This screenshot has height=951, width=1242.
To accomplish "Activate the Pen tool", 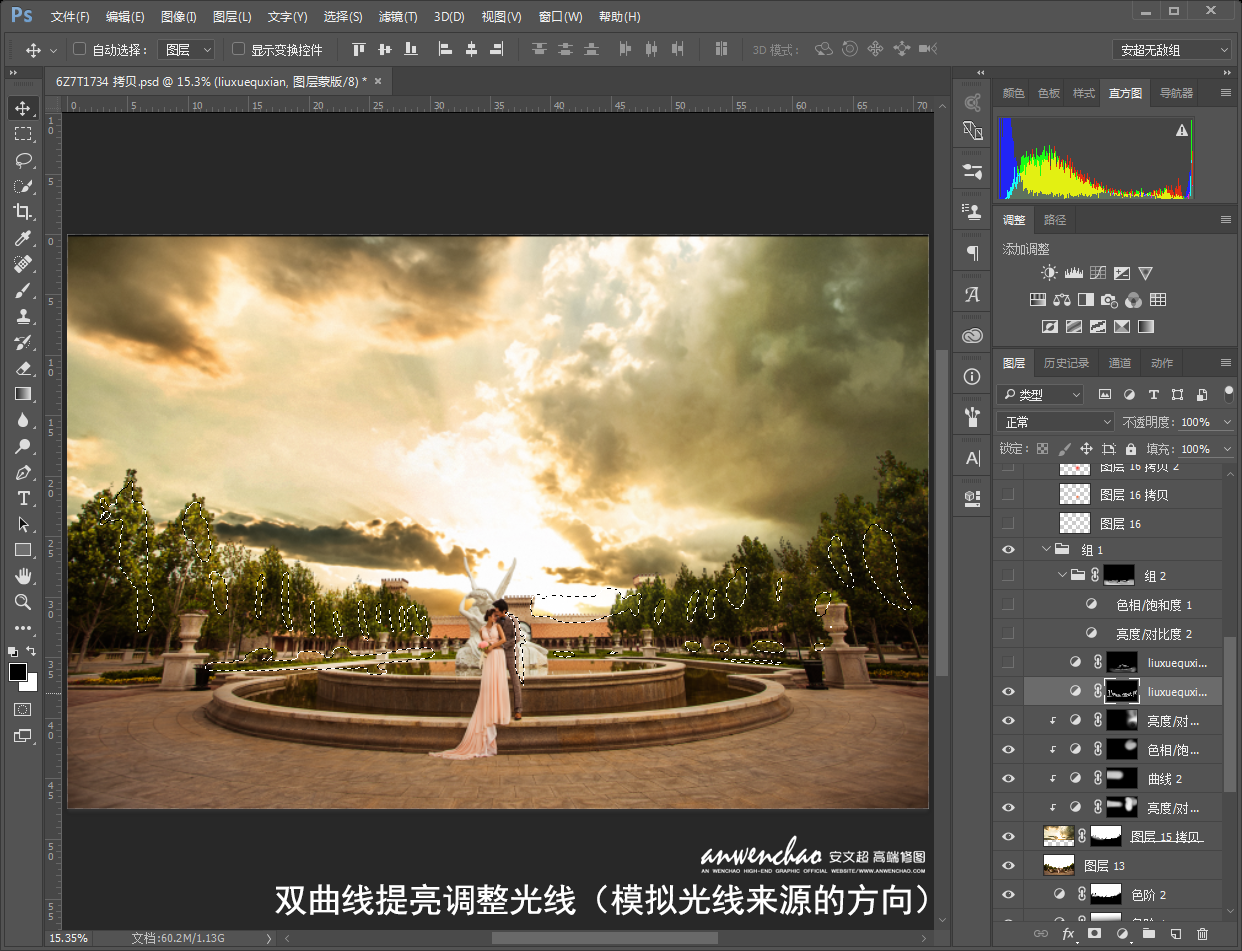I will (x=23, y=472).
